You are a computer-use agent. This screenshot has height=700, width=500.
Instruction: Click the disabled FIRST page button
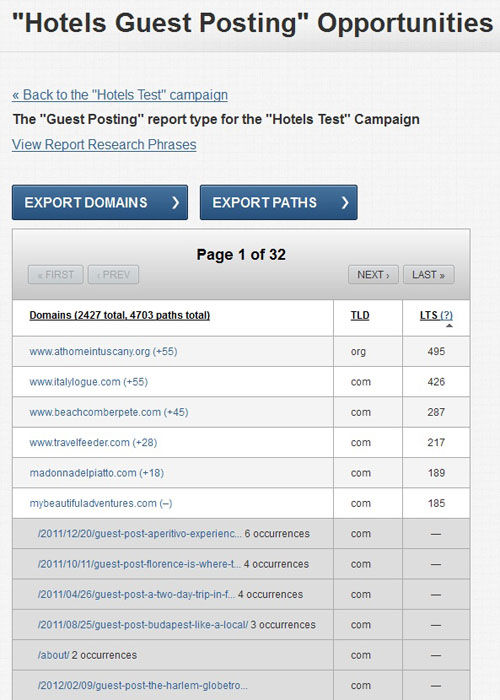pos(55,275)
